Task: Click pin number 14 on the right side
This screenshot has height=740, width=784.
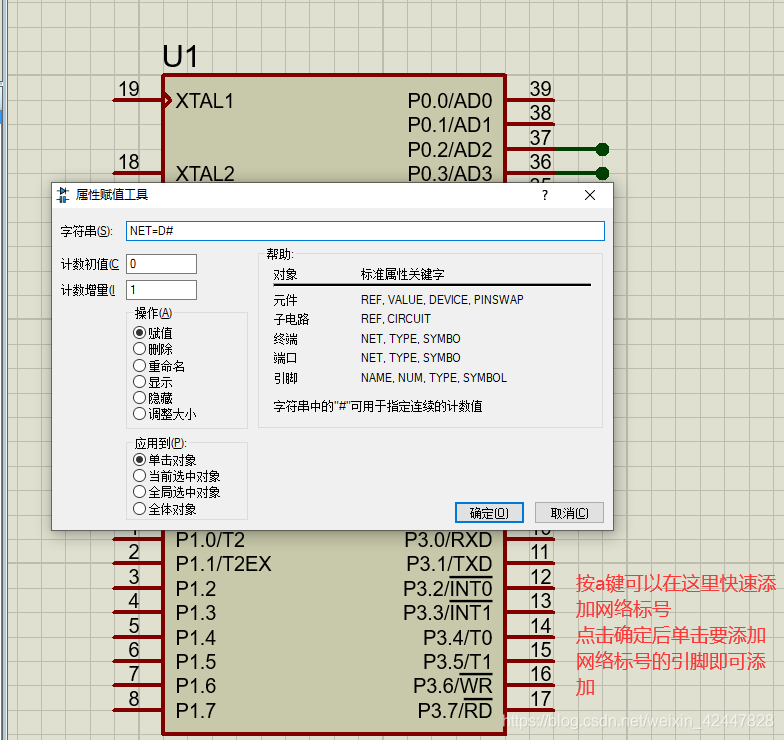Action: (540, 626)
